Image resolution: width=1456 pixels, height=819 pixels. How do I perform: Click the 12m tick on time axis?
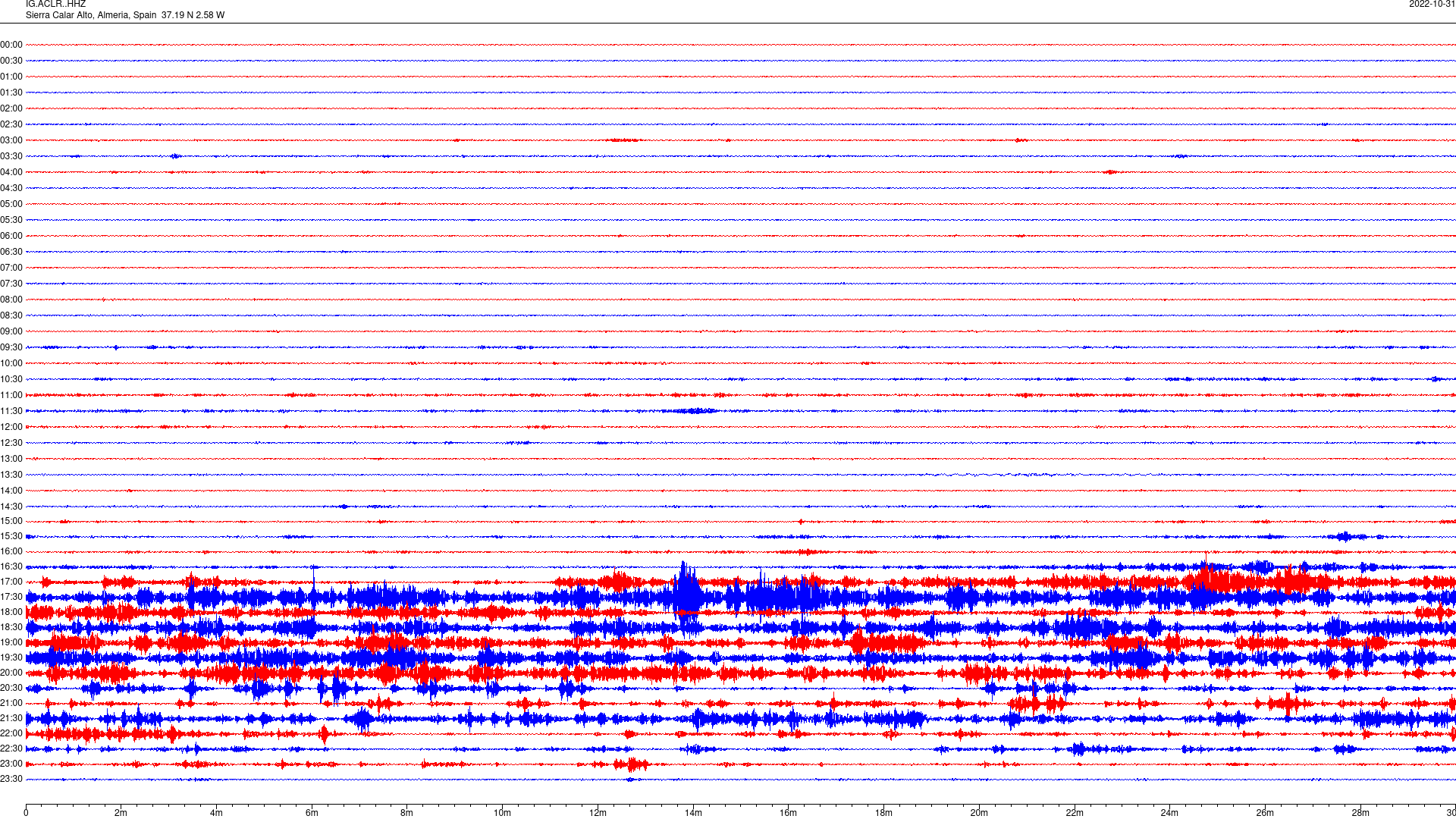coord(598,813)
